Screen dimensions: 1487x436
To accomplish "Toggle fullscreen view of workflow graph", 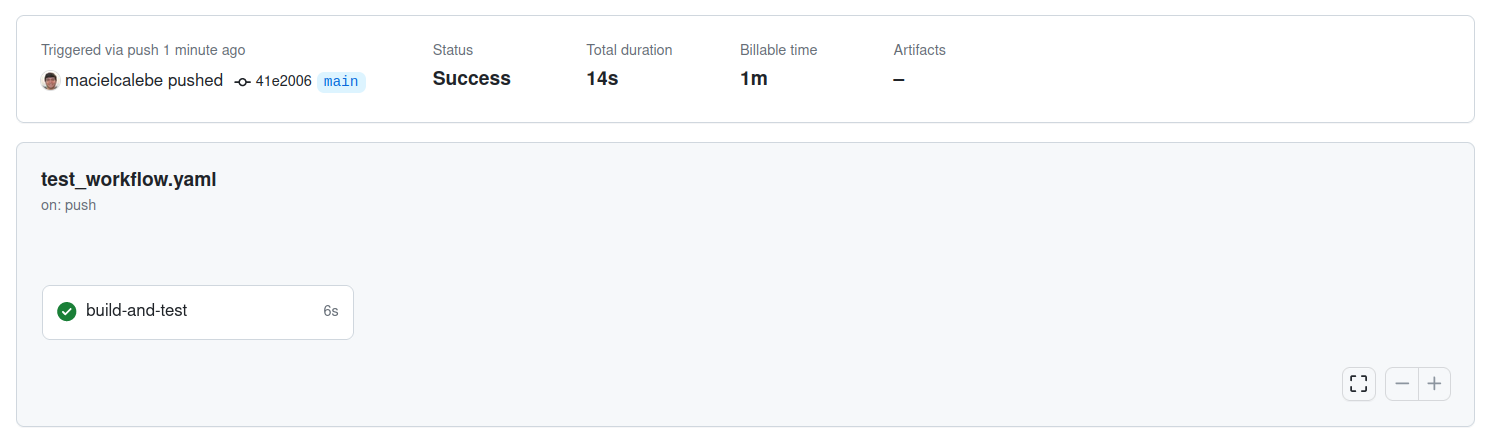I will (x=1358, y=383).
